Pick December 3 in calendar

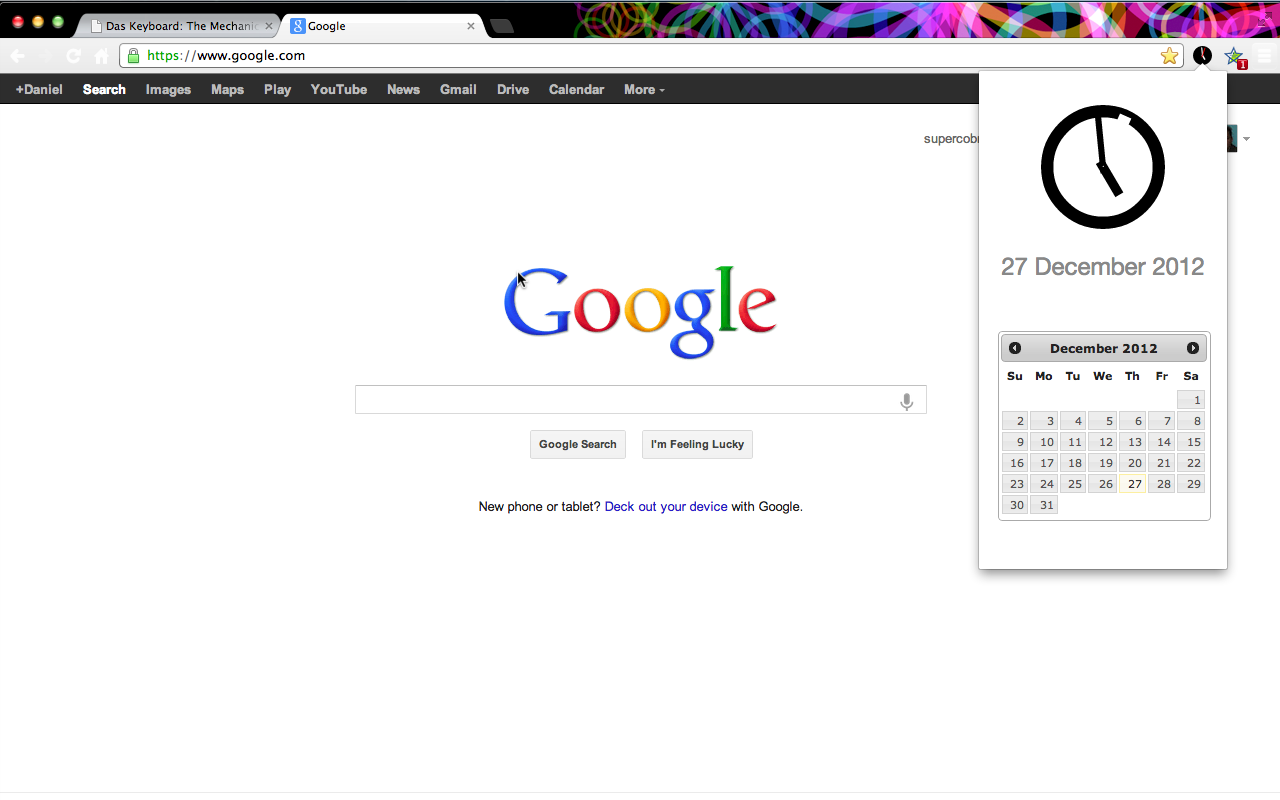click(1044, 421)
